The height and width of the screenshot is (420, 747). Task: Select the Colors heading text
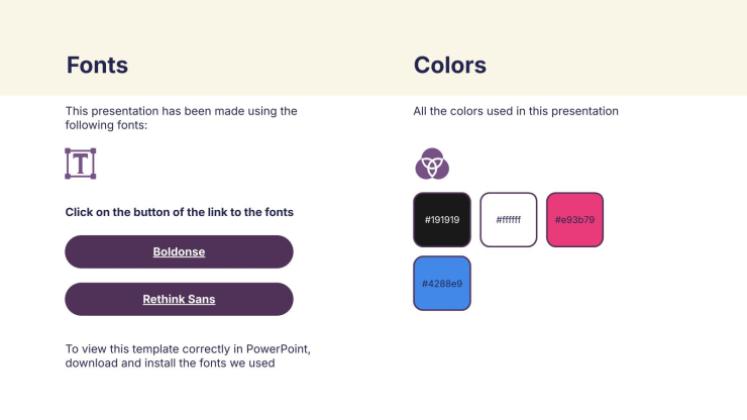tap(450, 65)
